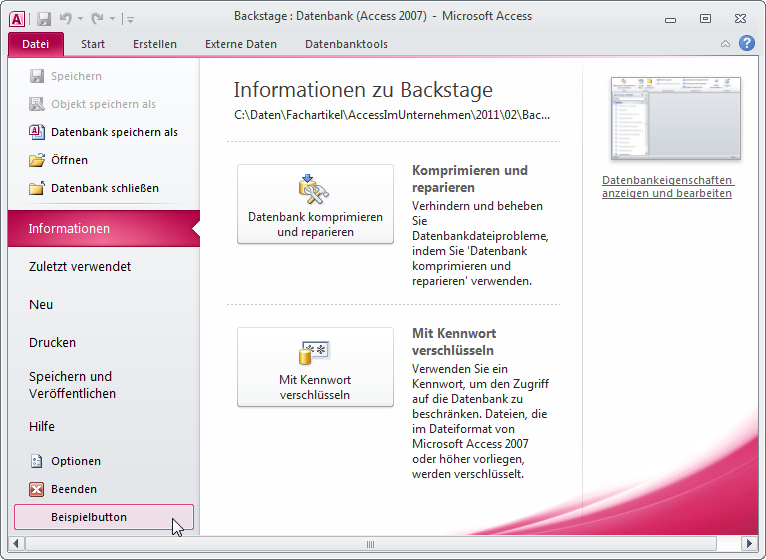Click the horizontal scrollbar's right arrow
This screenshot has width=766, height=560.
742,544
